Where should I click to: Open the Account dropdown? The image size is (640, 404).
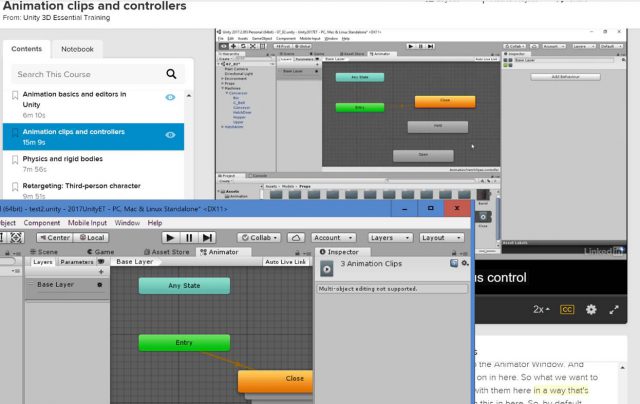pos(333,238)
